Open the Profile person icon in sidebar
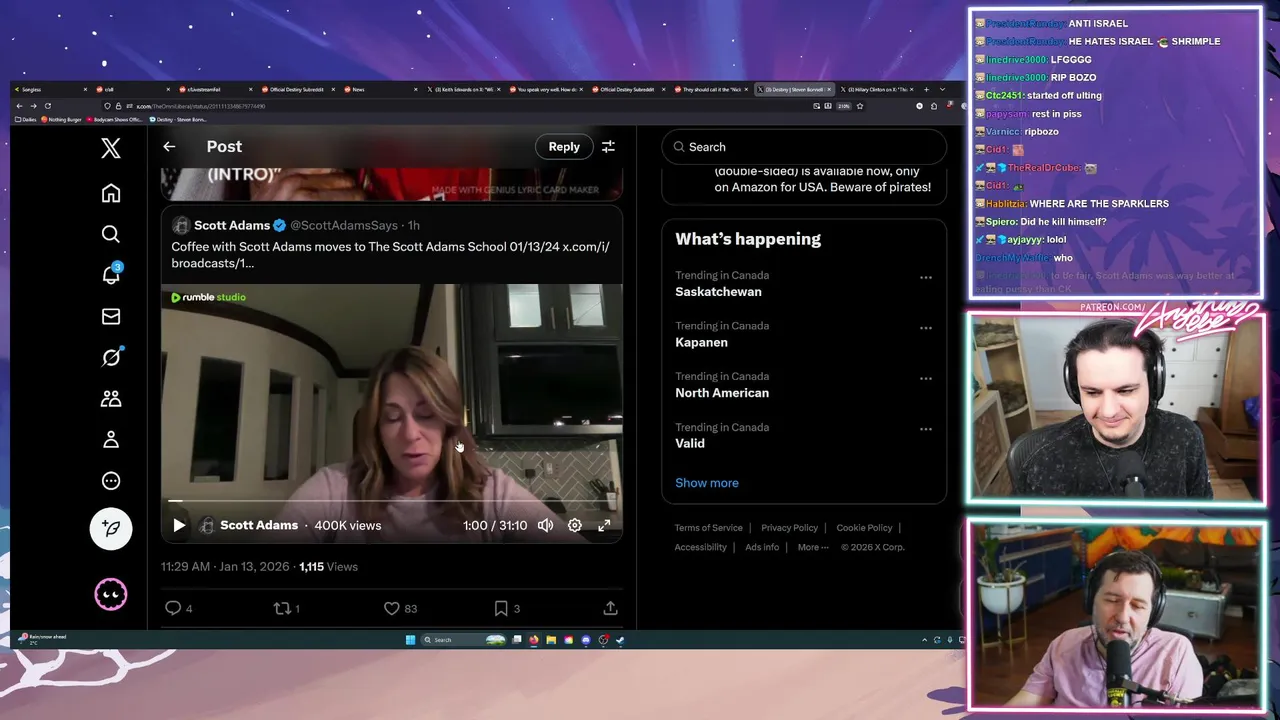The width and height of the screenshot is (1280, 720). tap(111, 439)
